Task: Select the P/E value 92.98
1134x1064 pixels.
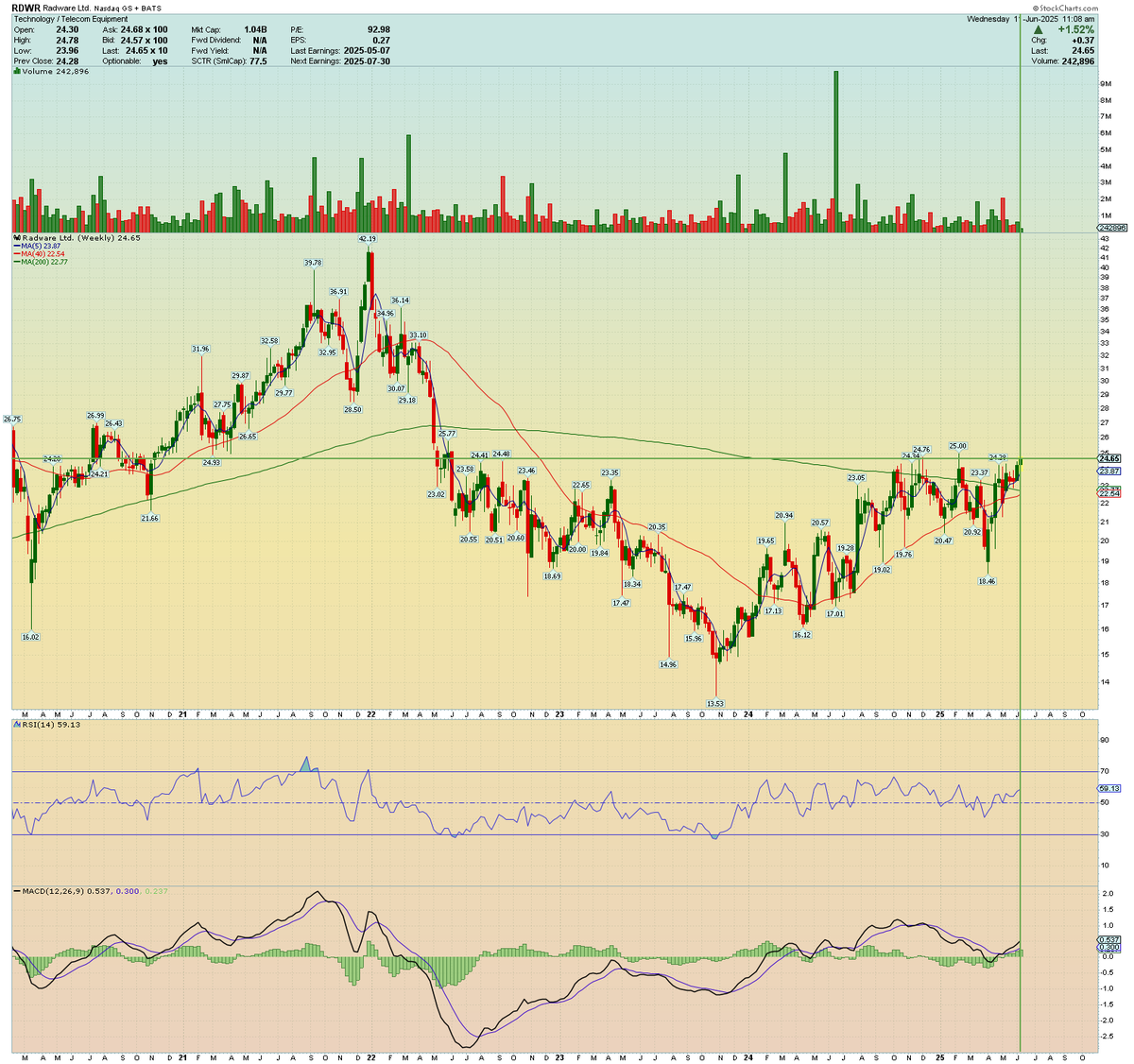Action: click(x=378, y=29)
